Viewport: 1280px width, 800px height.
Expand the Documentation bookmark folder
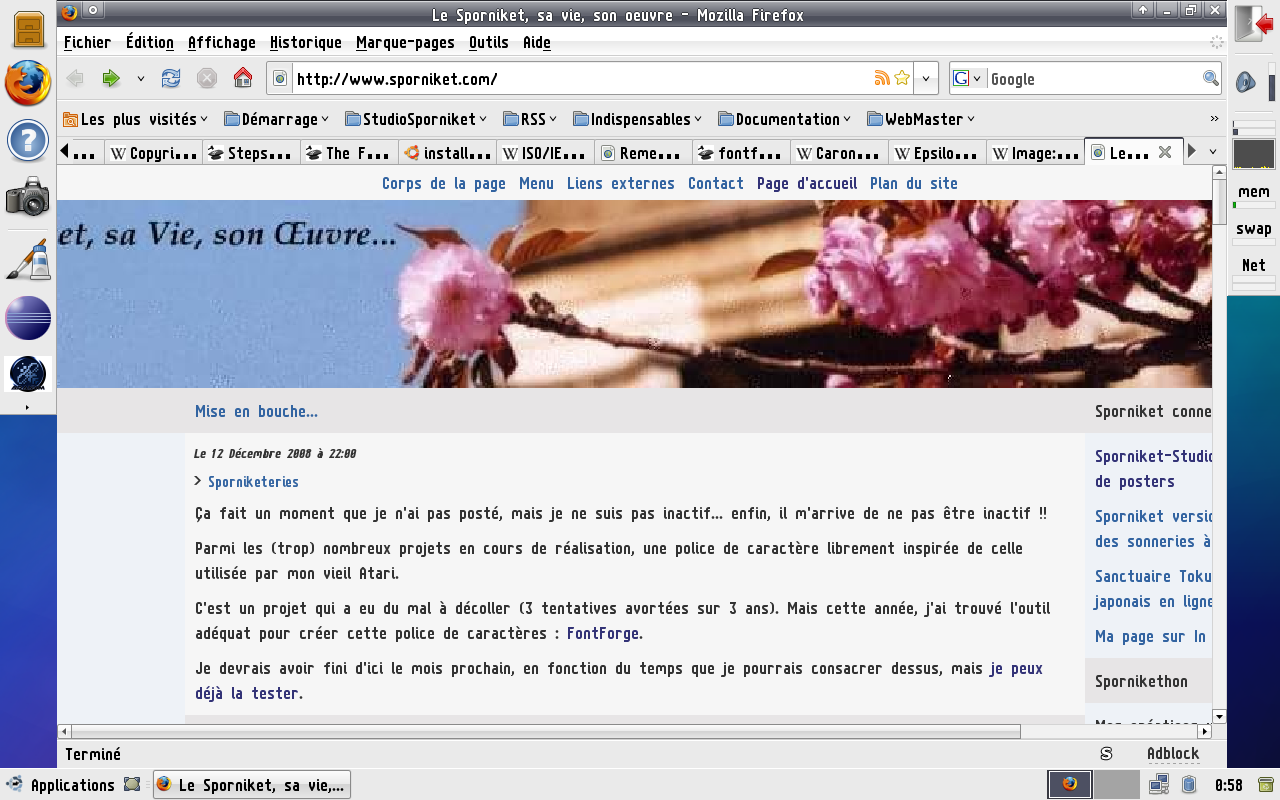point(784,119)
